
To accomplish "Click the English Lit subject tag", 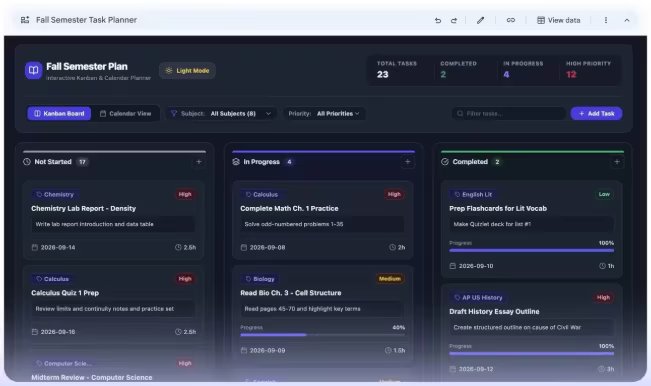I will coord(473,194).
